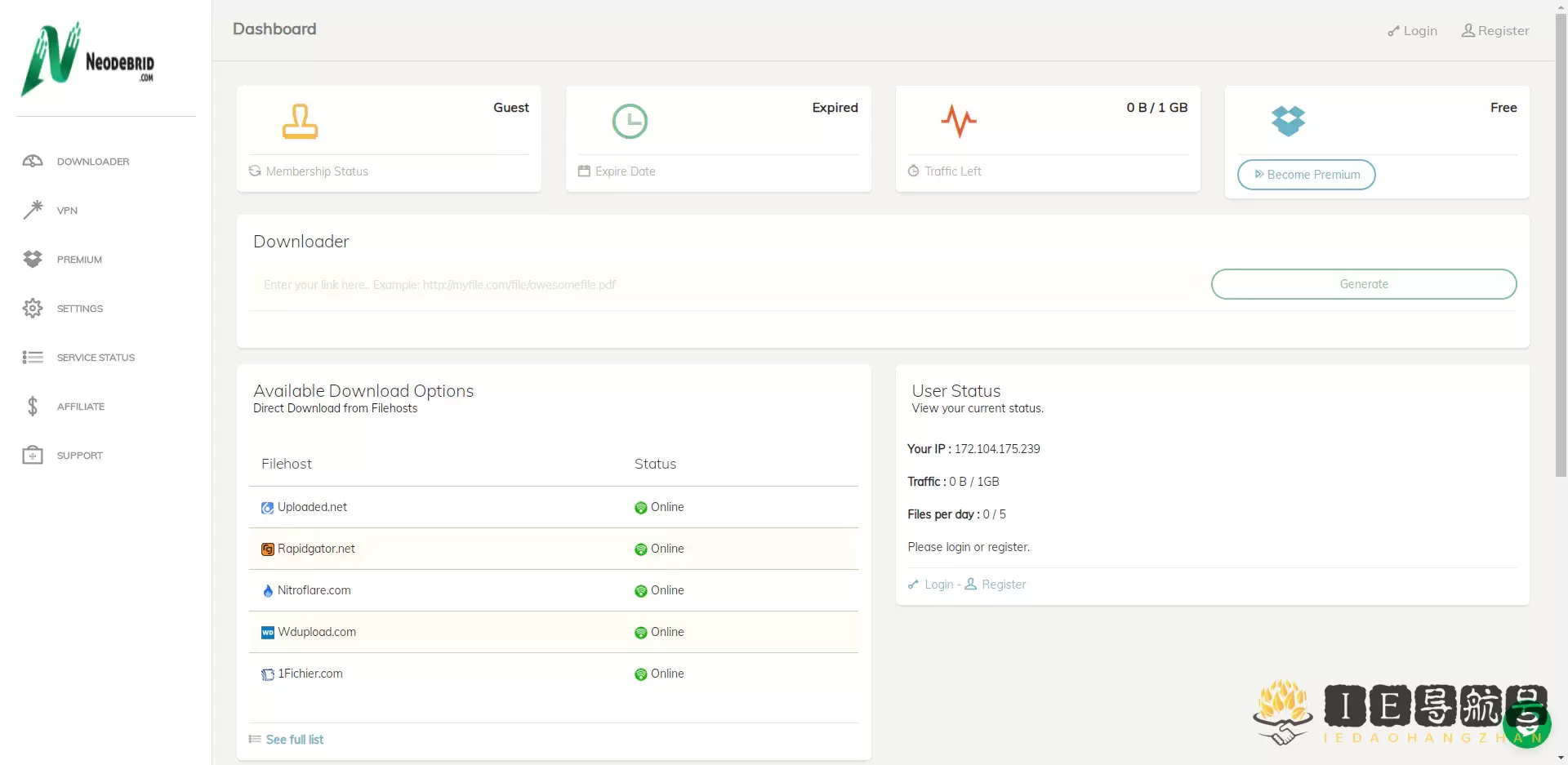Open the Downloader menu item
The height and width of the screenshot is (765, 1568).
click(93, 162)
